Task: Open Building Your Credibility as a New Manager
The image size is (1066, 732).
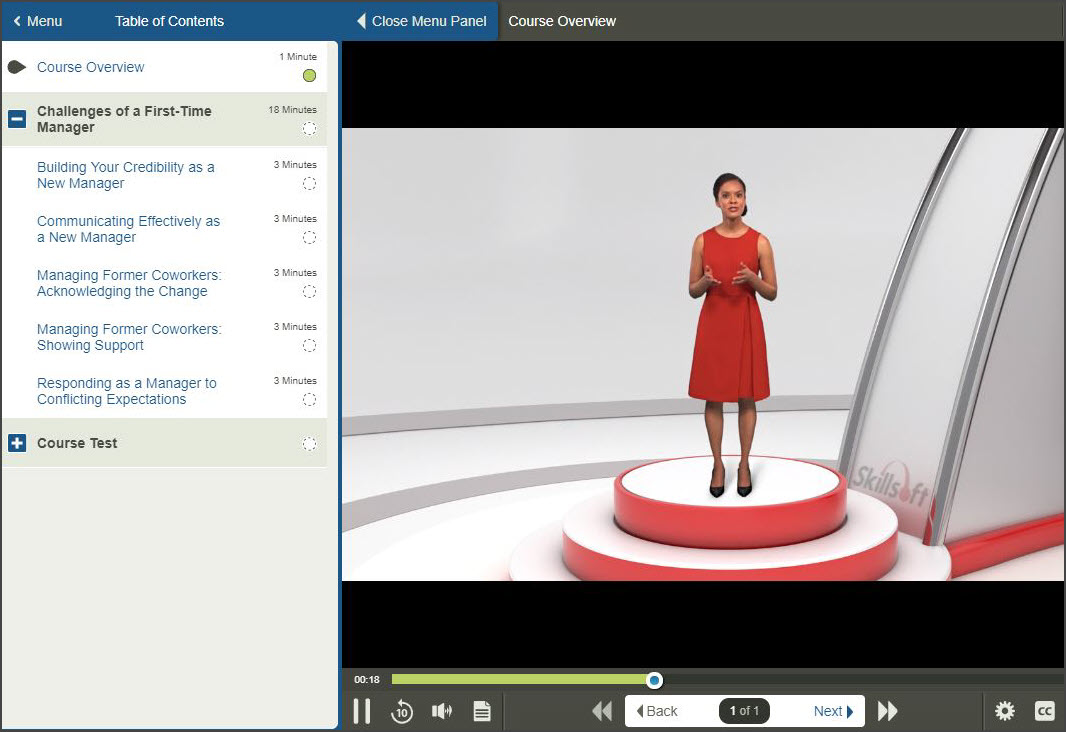Action: click(126, 175)
